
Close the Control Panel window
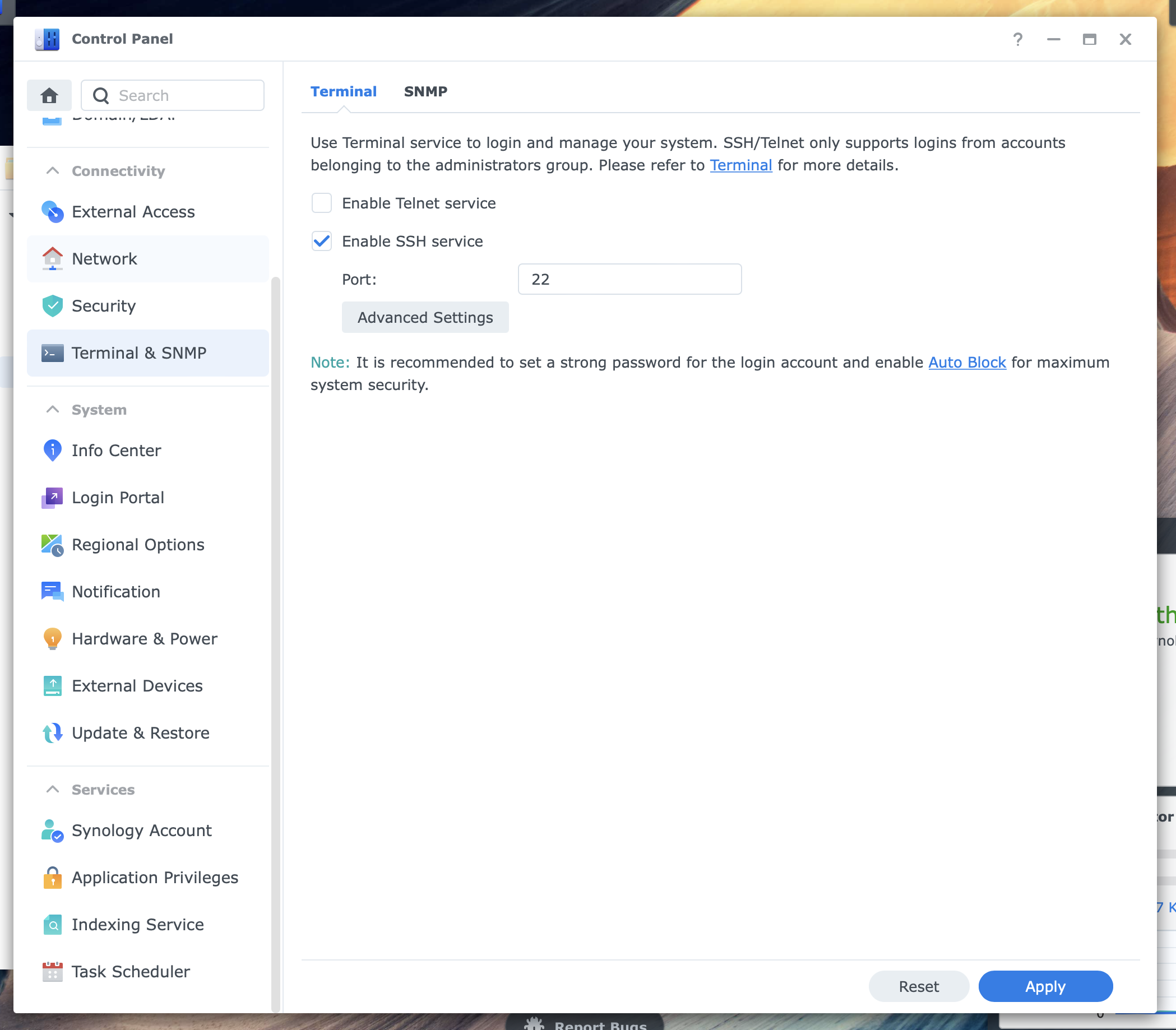1126,39
